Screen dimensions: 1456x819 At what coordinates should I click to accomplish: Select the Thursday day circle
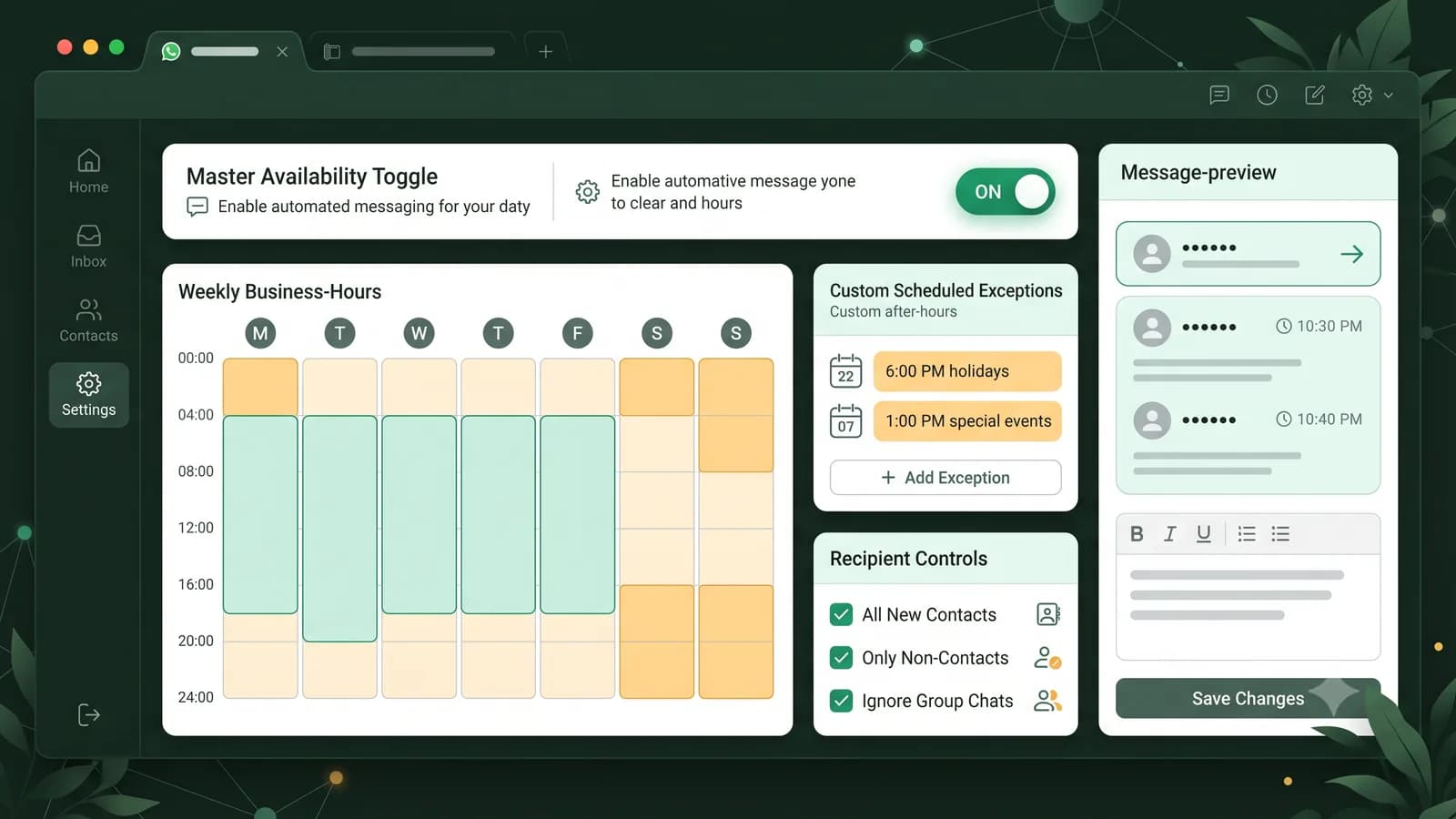[x=498, y=333]
